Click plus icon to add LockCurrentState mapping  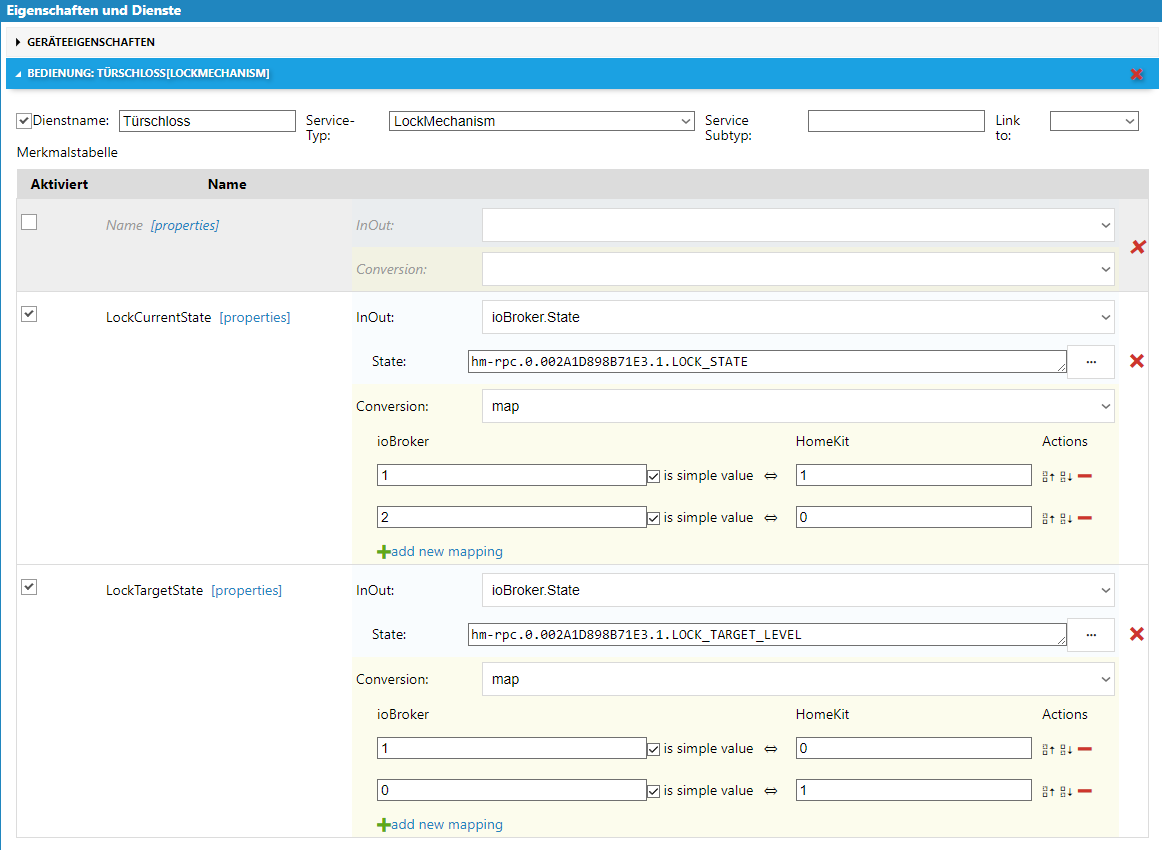click(x=384, y=551)
